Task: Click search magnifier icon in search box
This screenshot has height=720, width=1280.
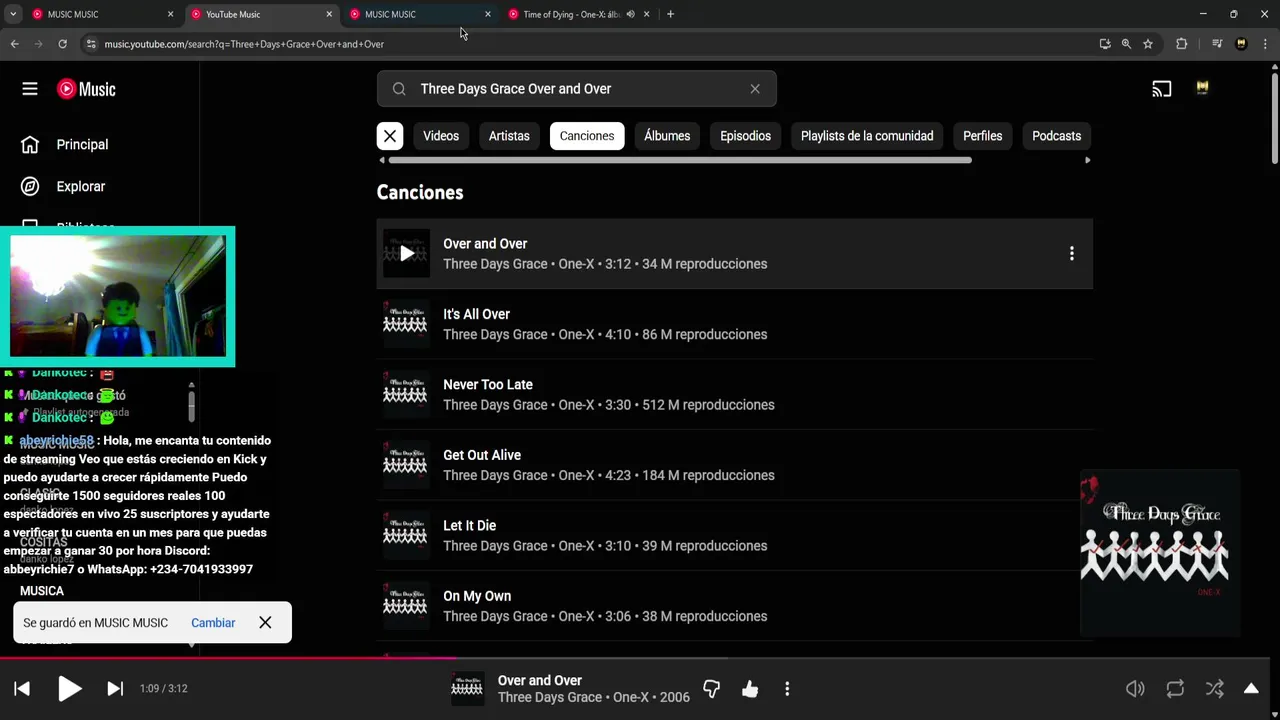Action: (x=399, y=89)
